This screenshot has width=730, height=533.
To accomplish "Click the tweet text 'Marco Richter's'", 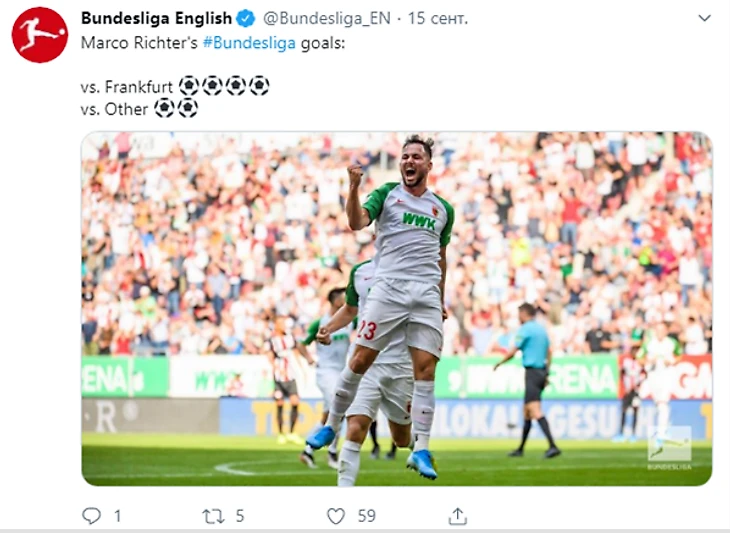I will [139, 43].
